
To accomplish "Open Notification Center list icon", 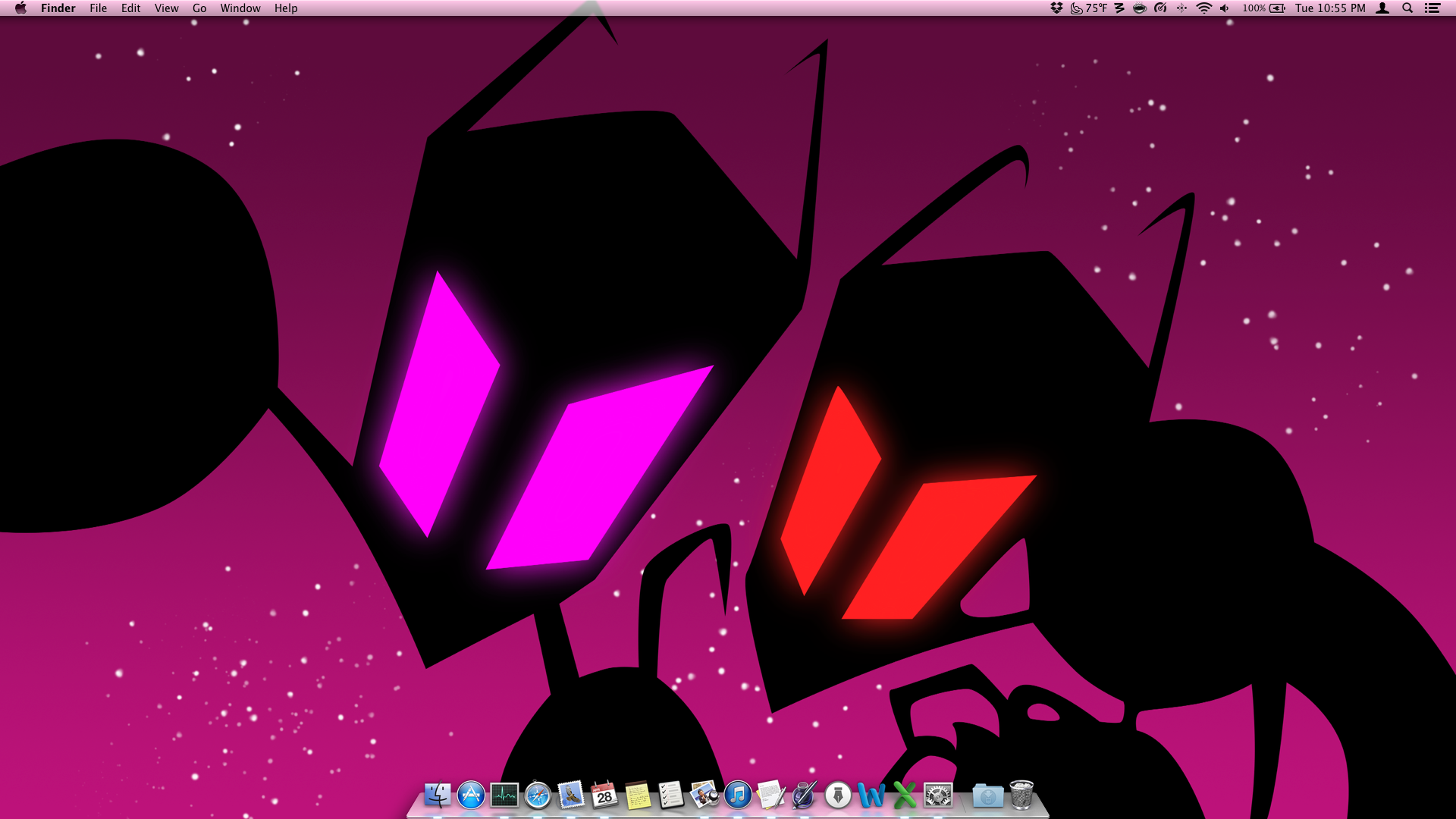I will click(1432, 8).
